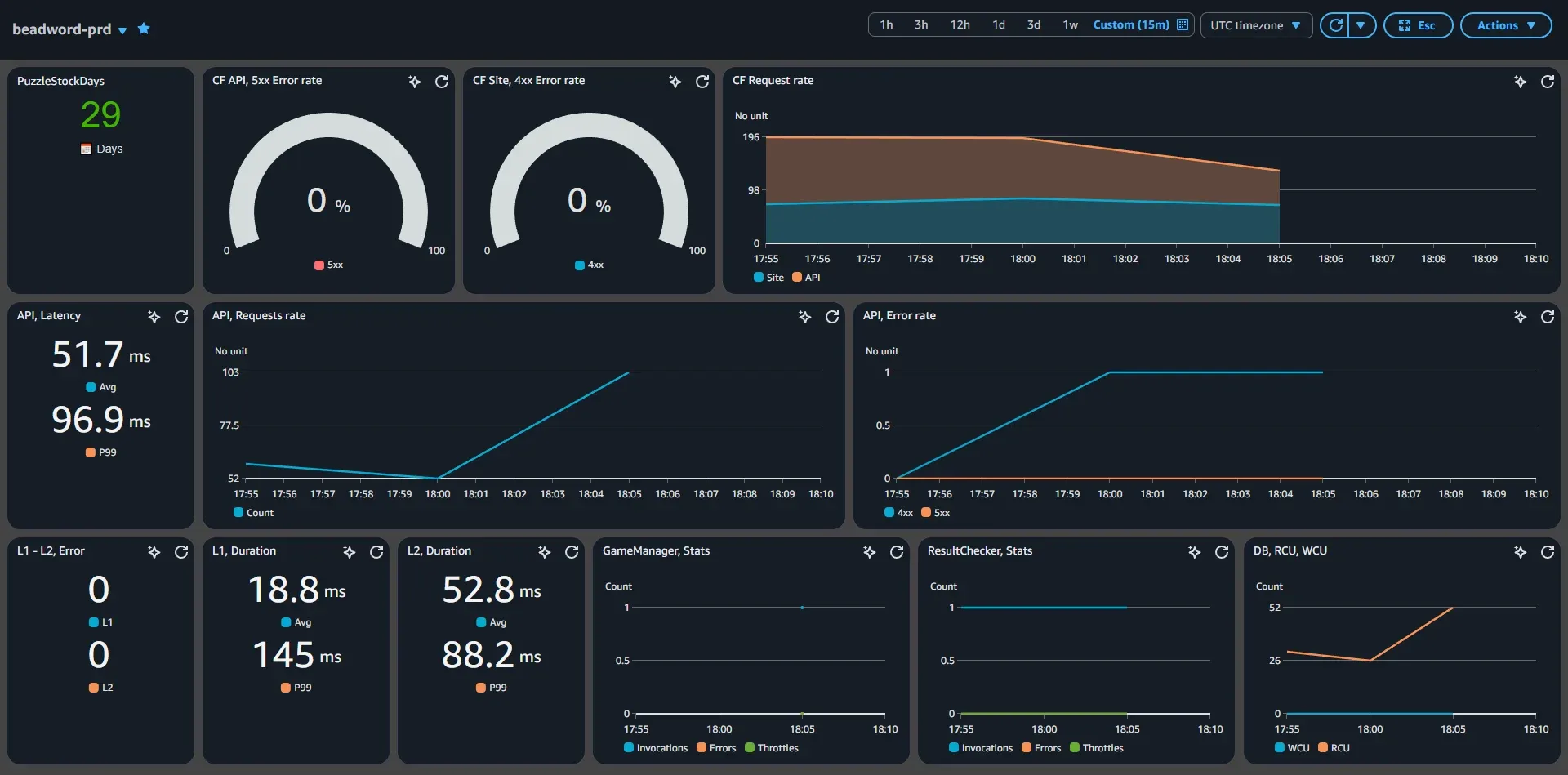Image resolution: width=1568 pixels, height=775 pixels.
Task: Exit full screen with the Esc button
Action: (x=1418, y=25)
